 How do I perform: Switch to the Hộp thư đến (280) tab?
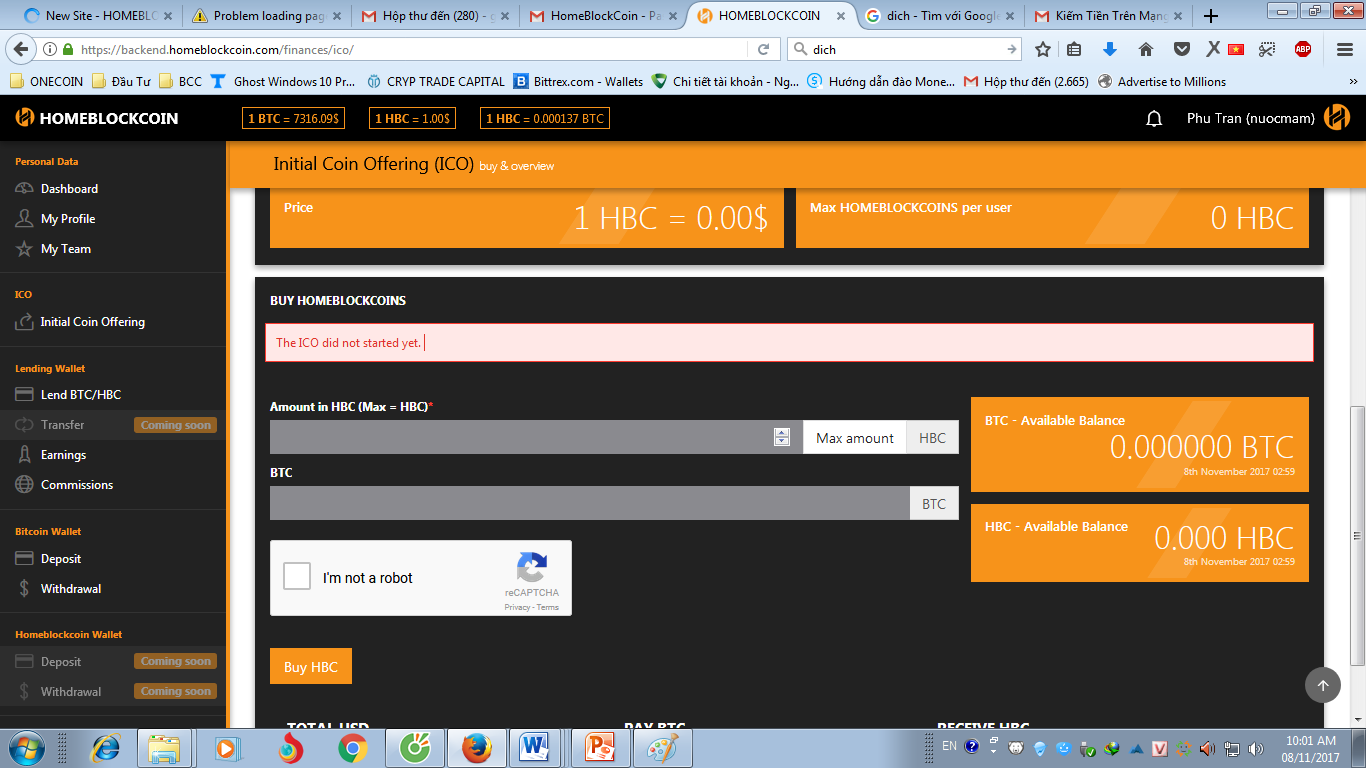click(437, 16)
